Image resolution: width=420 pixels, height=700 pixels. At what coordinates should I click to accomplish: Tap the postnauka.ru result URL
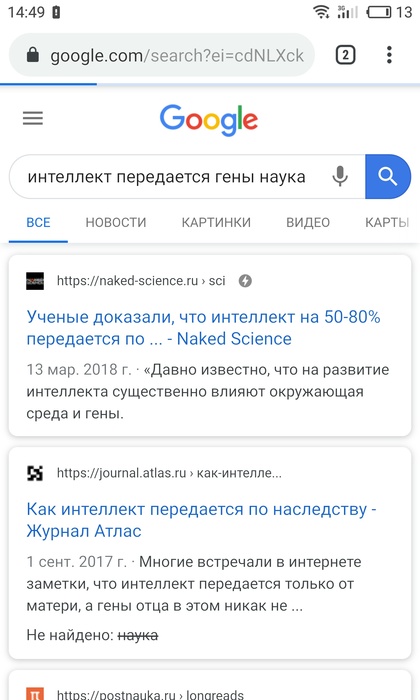tap(150, 694)
